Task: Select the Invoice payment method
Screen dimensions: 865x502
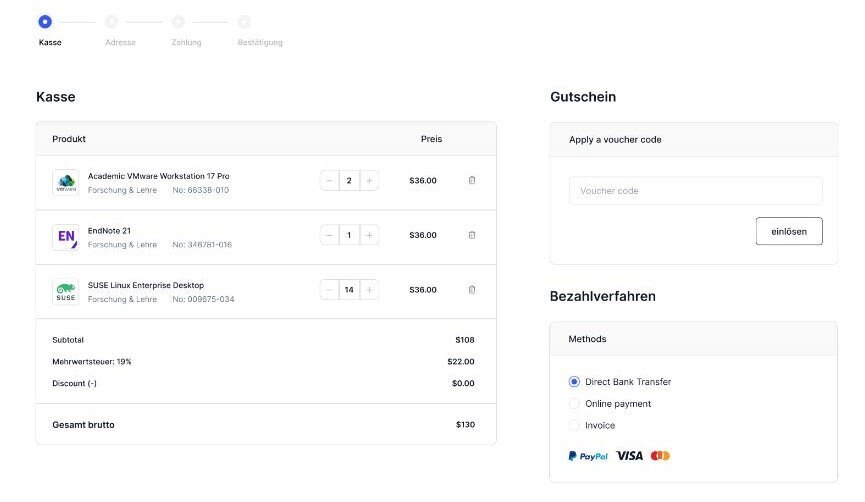Action: pyautogui.click(x=574, y=426)
